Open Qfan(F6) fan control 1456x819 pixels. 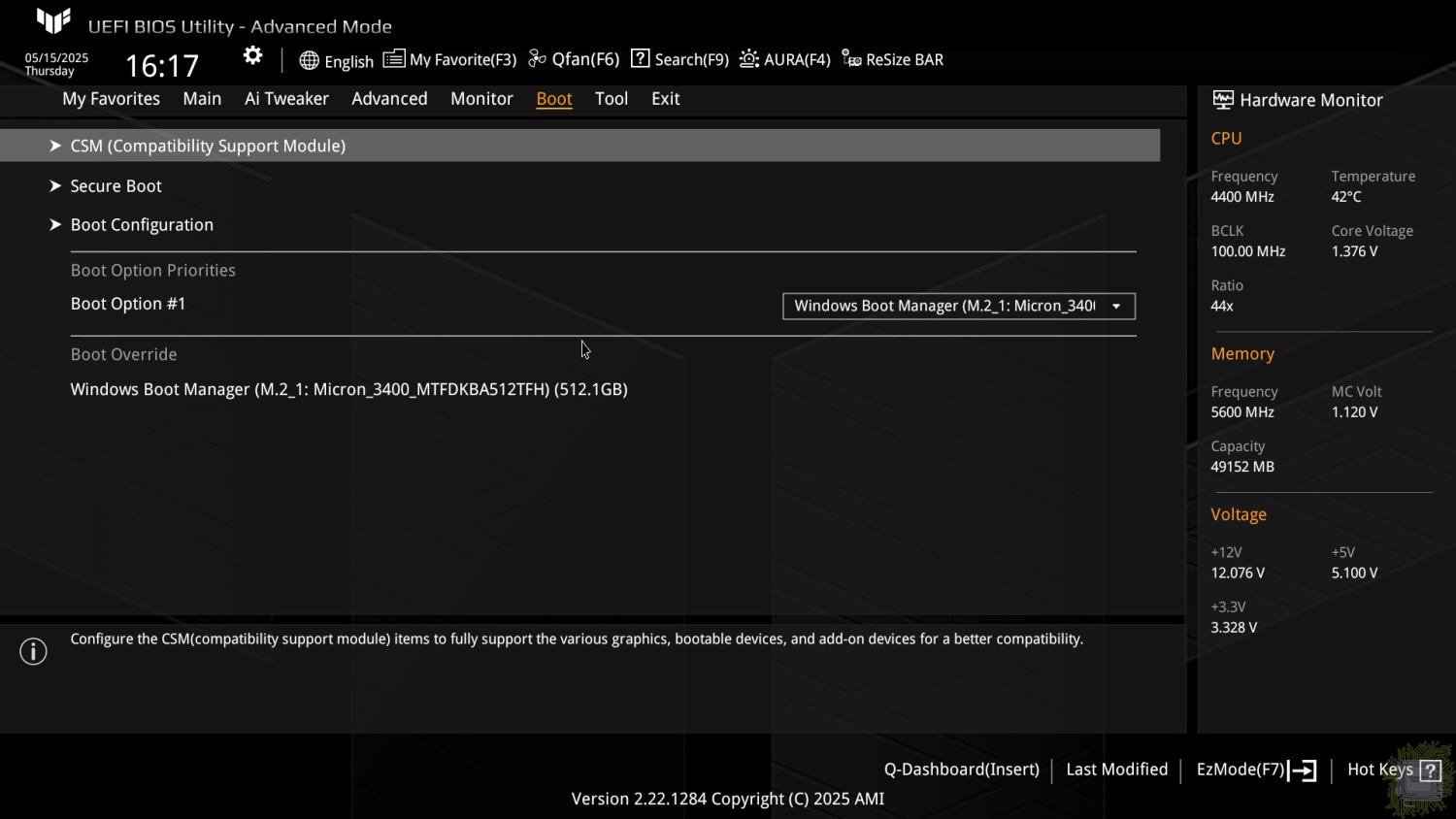click(x=574, y=59)
